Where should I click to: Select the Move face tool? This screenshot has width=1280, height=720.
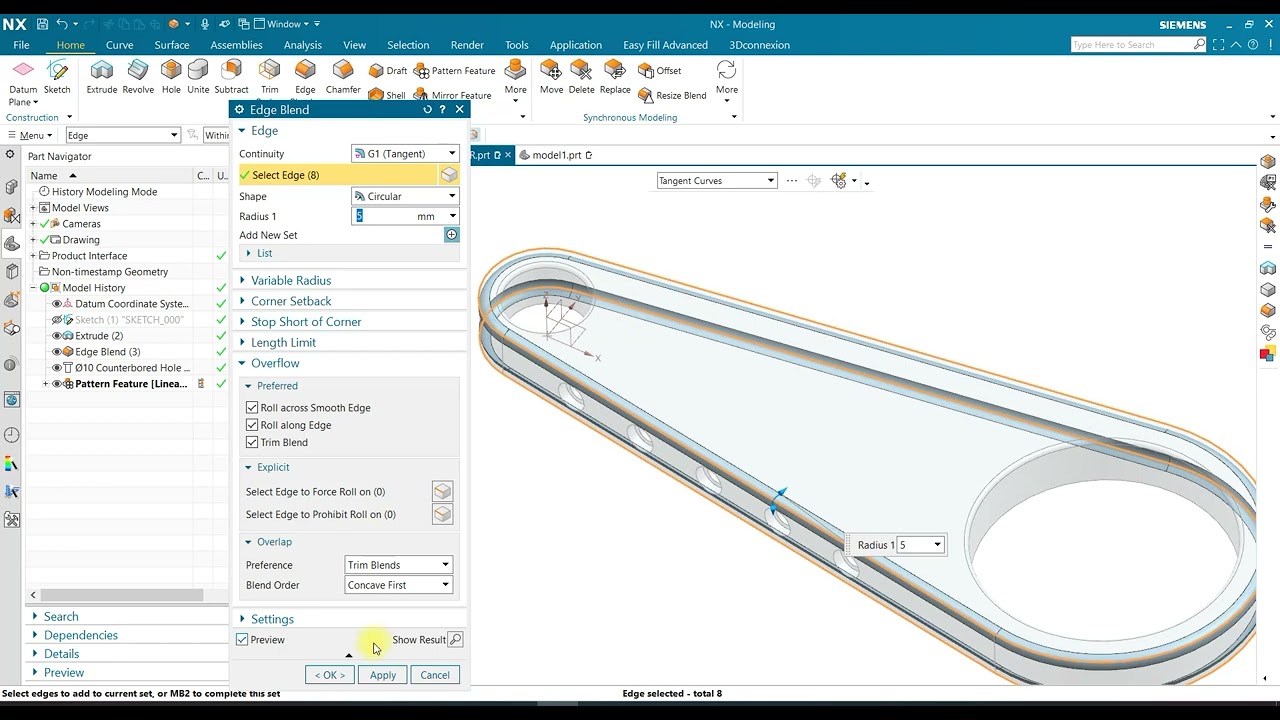[551, 77]
